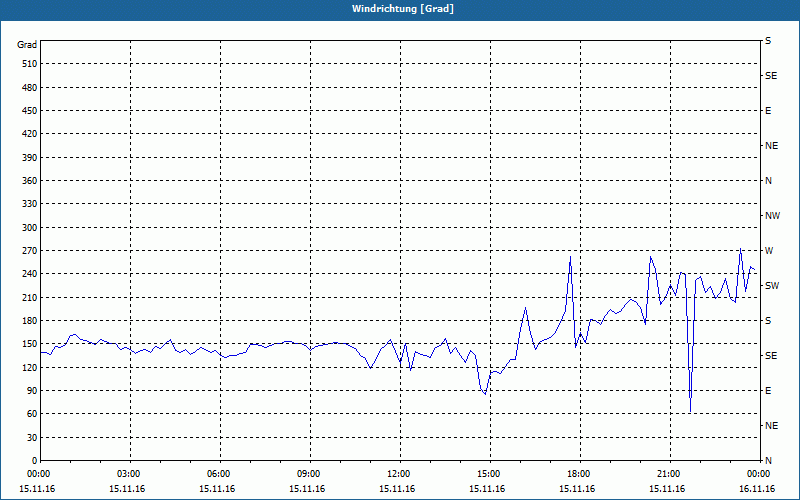Click the 330 axis tick
Screen dimensions: 800x500
click(x=30, y=204)
